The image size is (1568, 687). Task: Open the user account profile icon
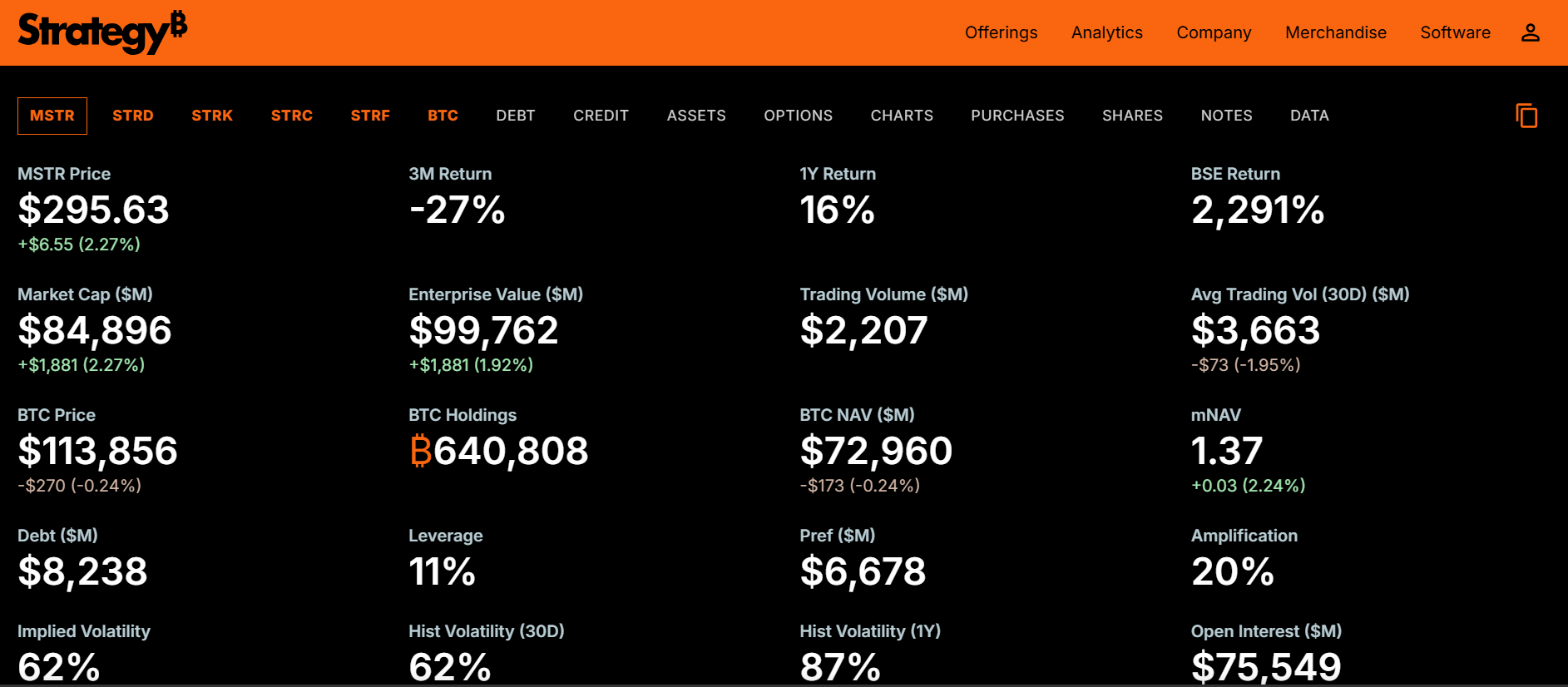pos(1530,32)
